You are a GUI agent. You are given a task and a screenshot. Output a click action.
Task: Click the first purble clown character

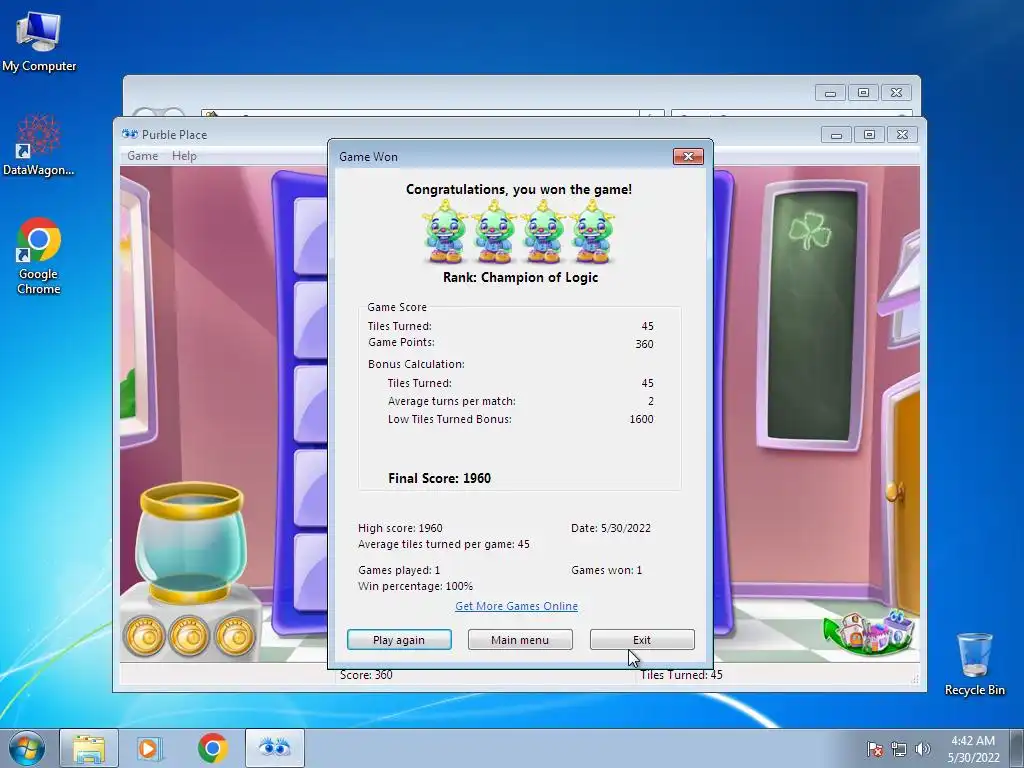point(445,232)
